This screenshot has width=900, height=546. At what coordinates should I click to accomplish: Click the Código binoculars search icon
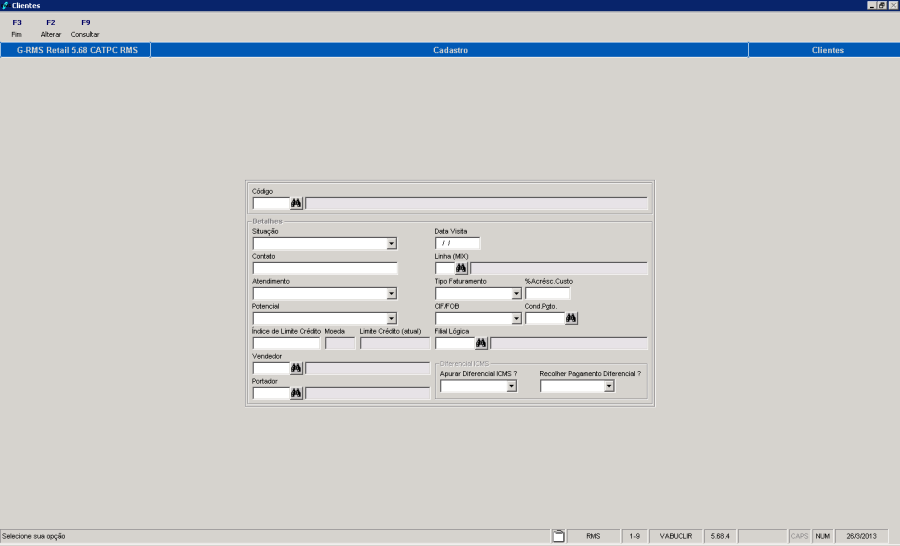tap(296, 203)
